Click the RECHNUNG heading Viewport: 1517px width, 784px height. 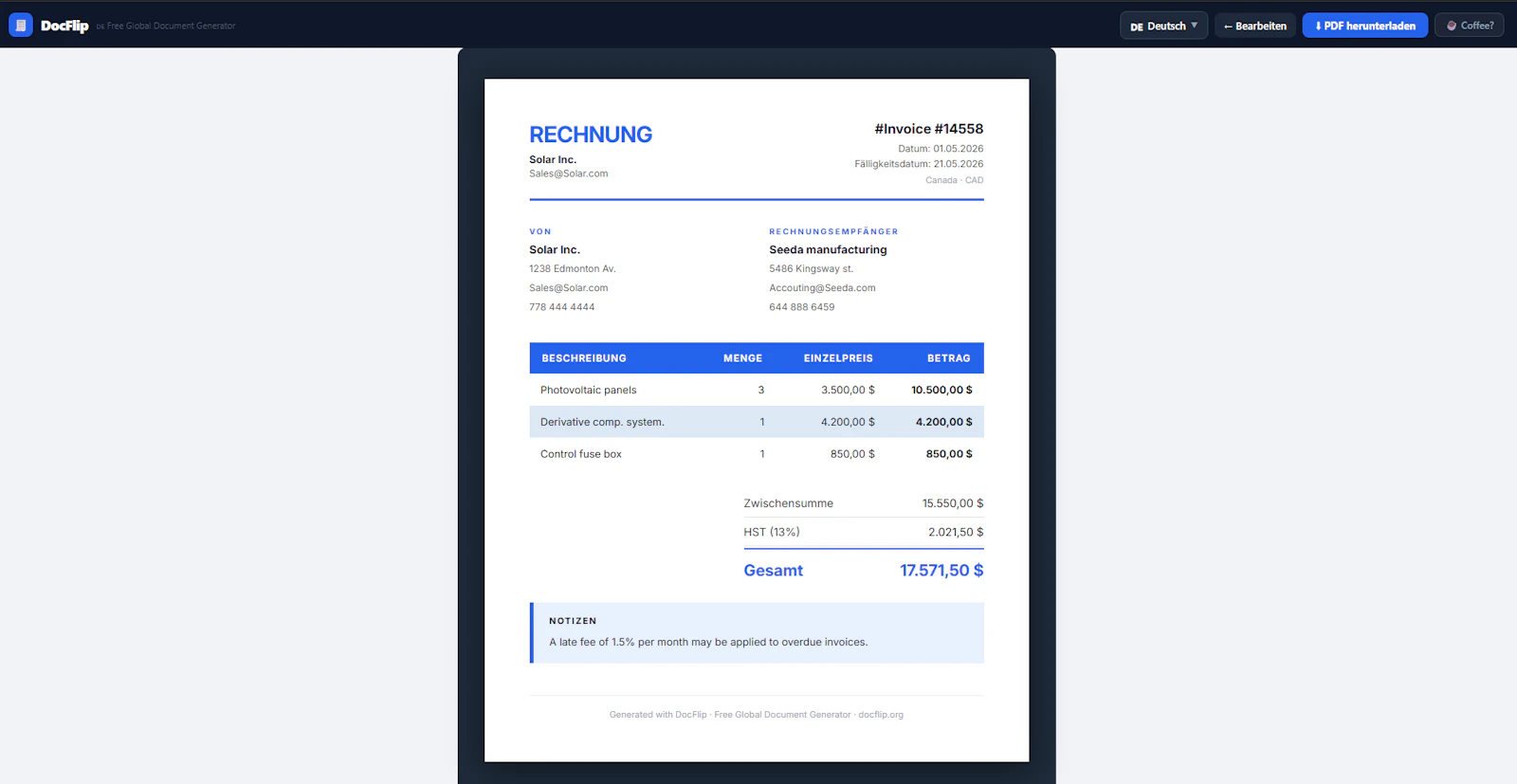tap(591, 135)
